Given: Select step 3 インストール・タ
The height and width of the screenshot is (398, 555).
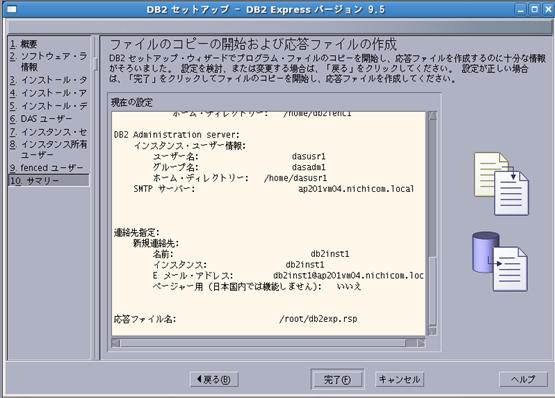Looking at the screenshot, I should tap(48, 80).
